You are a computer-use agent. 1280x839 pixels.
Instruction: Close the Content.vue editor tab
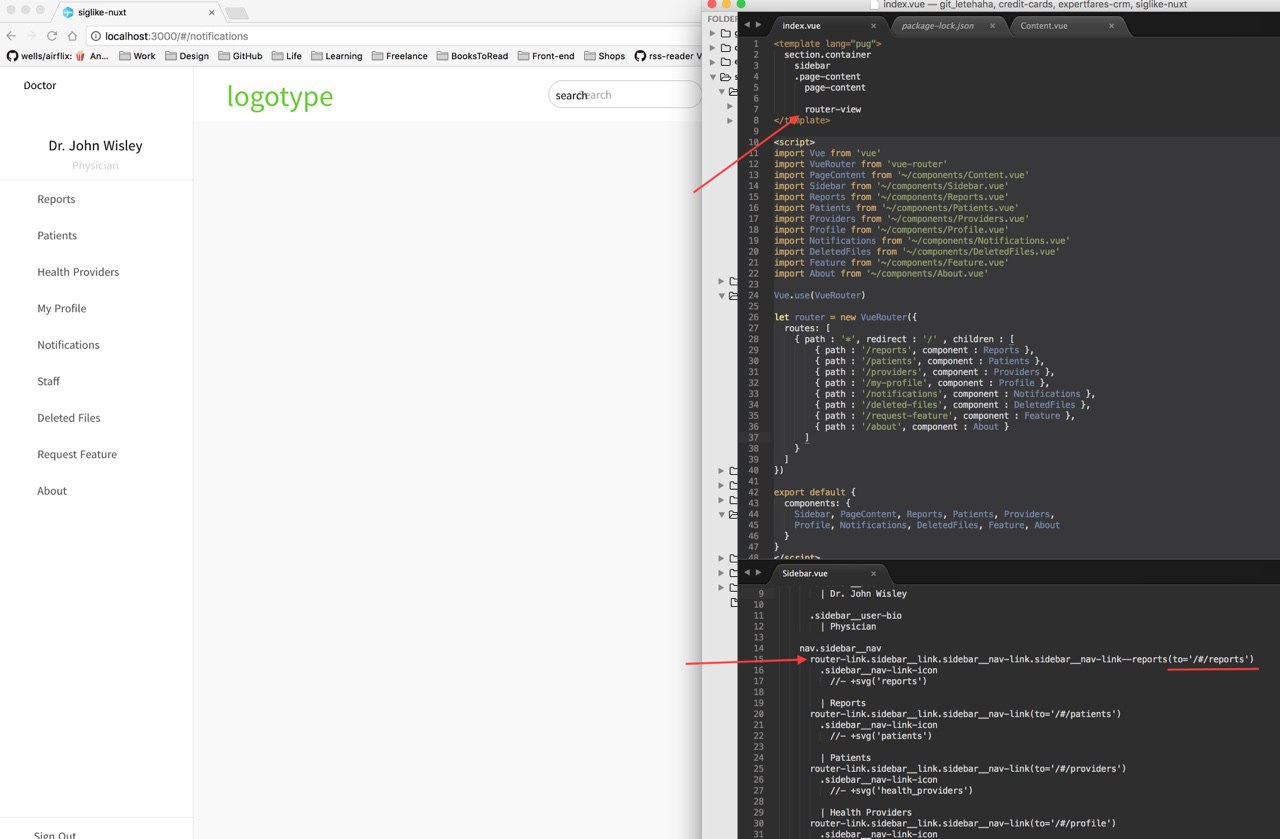click(1113, 25)
